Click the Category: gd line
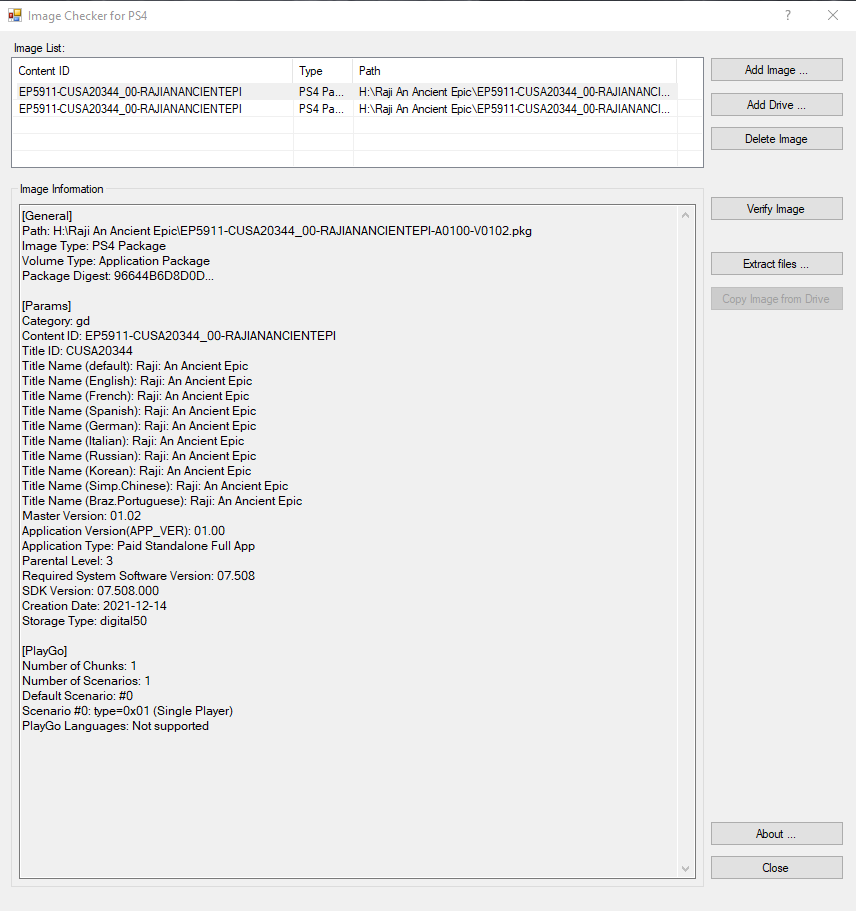The image size is (856, 911). pyautogui.click(x=56, y=321)
